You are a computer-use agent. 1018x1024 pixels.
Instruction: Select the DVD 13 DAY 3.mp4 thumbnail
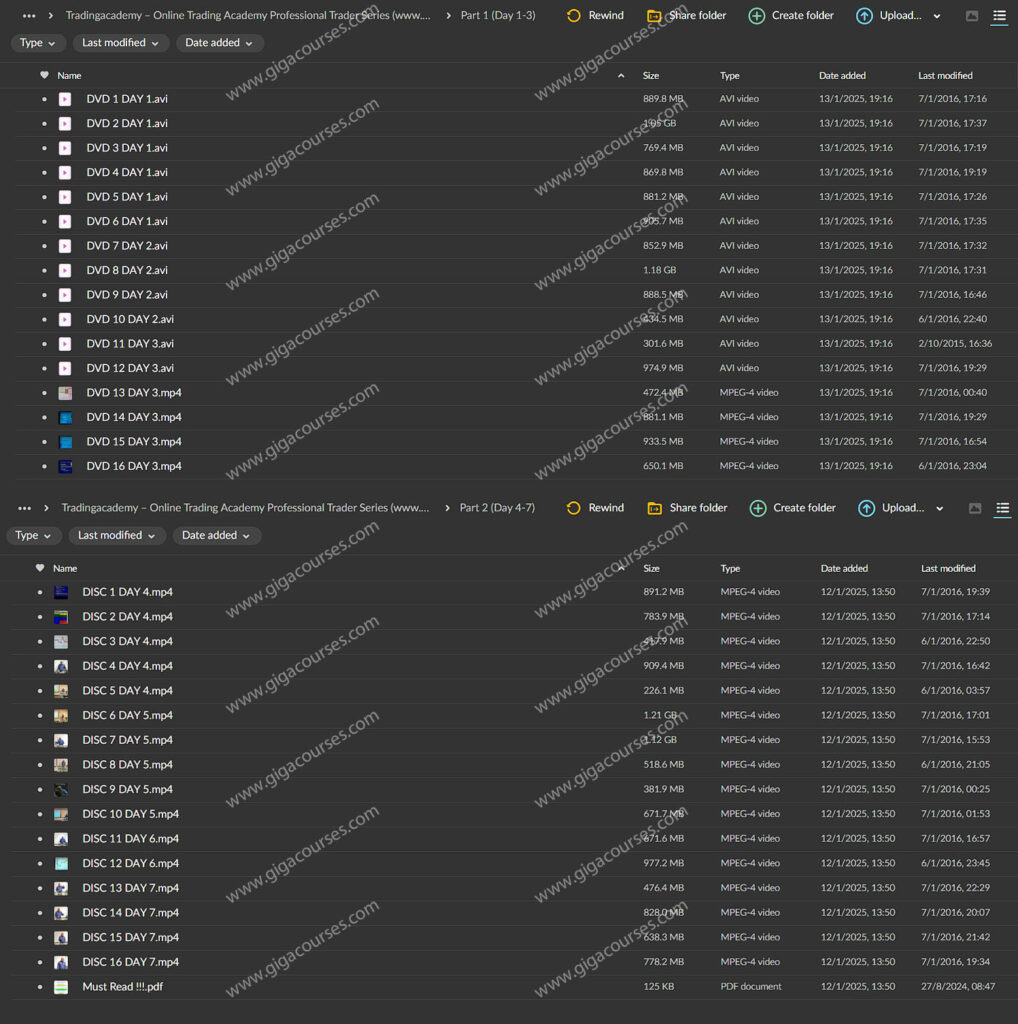point(65,393)
